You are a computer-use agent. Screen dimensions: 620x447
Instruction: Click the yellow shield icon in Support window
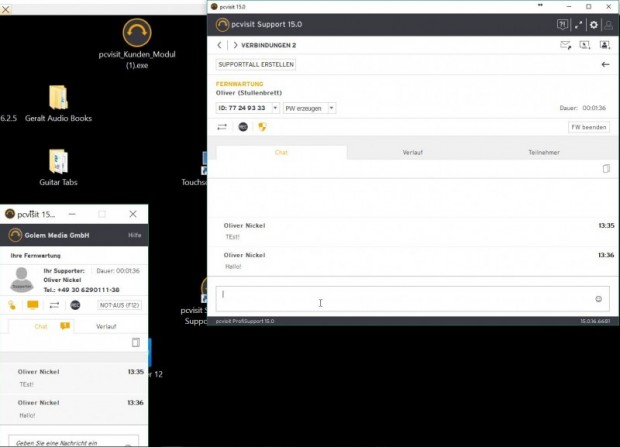262,127
